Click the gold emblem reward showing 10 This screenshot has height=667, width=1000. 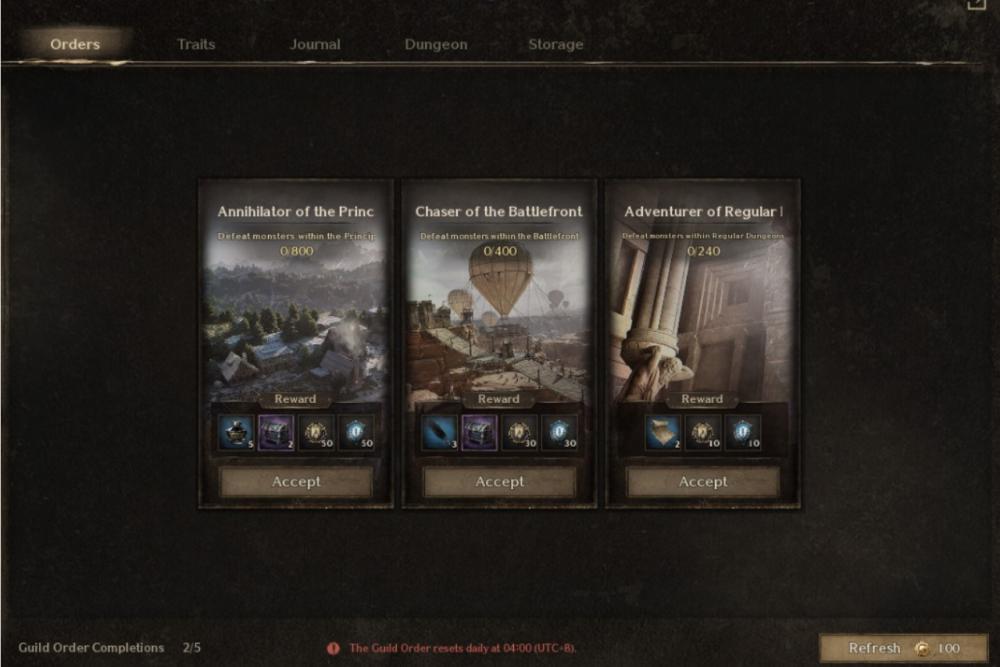point(703,433)
